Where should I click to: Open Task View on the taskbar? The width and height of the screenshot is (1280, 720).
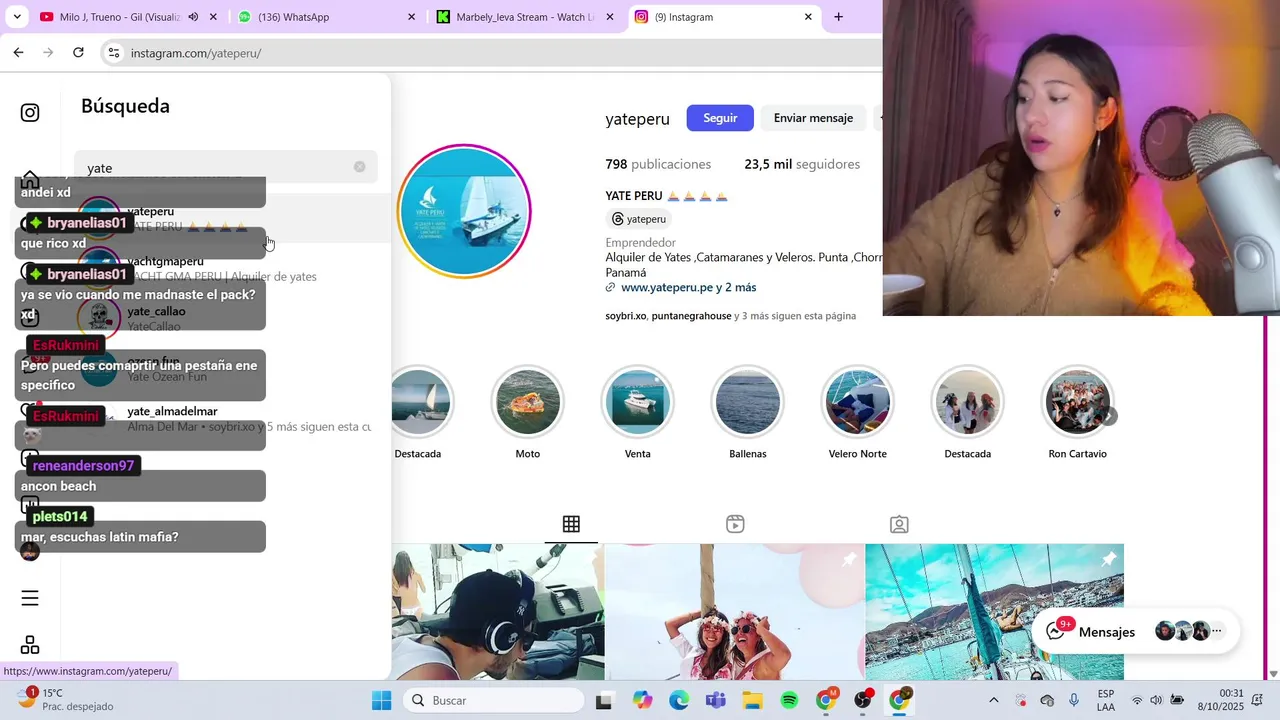603,700
